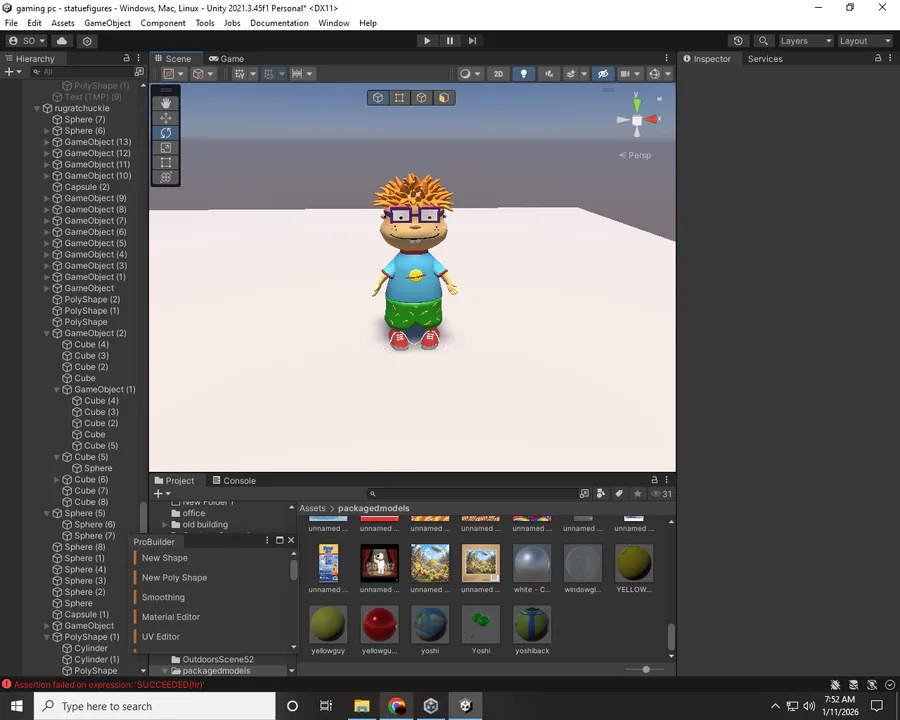Screen dimensions: 900x720
Task: Toggle scene lighting bulb
Action: (523, 74)
